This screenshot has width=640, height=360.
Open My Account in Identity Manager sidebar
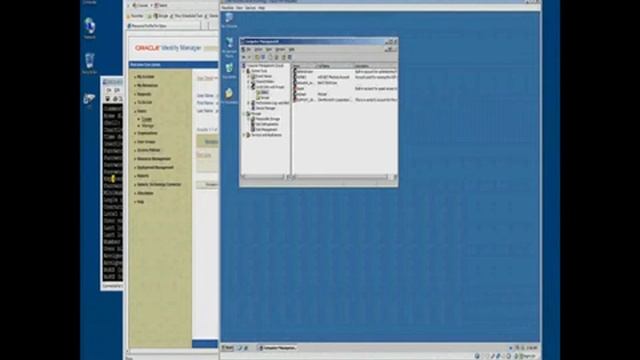coord(145,77)
